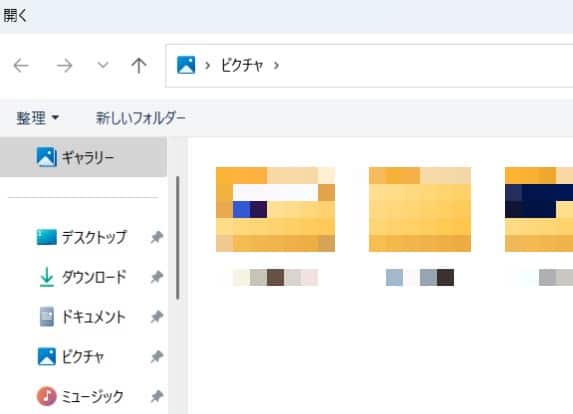Image resolution: width=573 pixels, height=414 pixels.
Task: Expand chevron before ピクチャ in address bar
Action: 207,66
